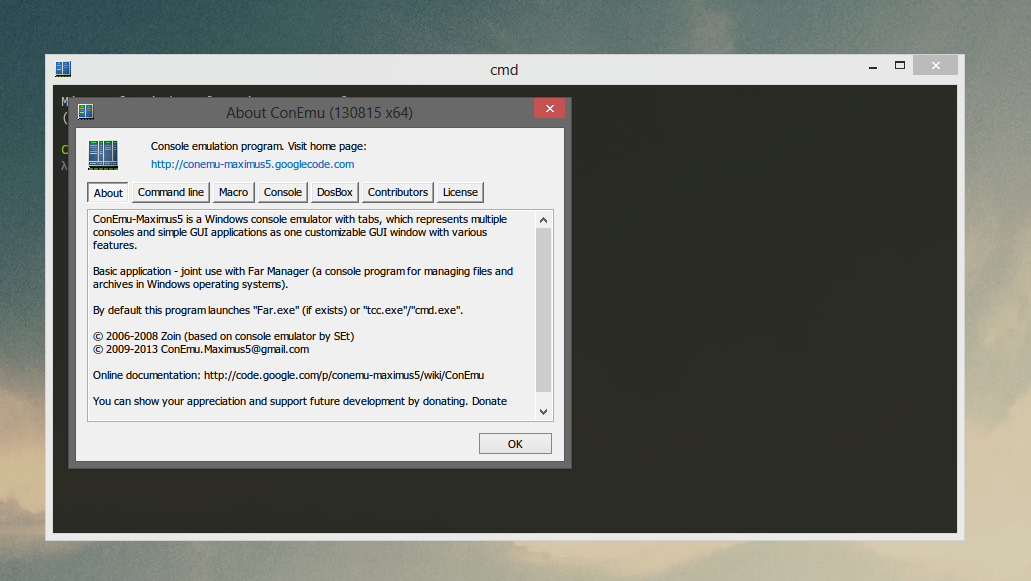Switch to the Macro tab

point(233,192)
